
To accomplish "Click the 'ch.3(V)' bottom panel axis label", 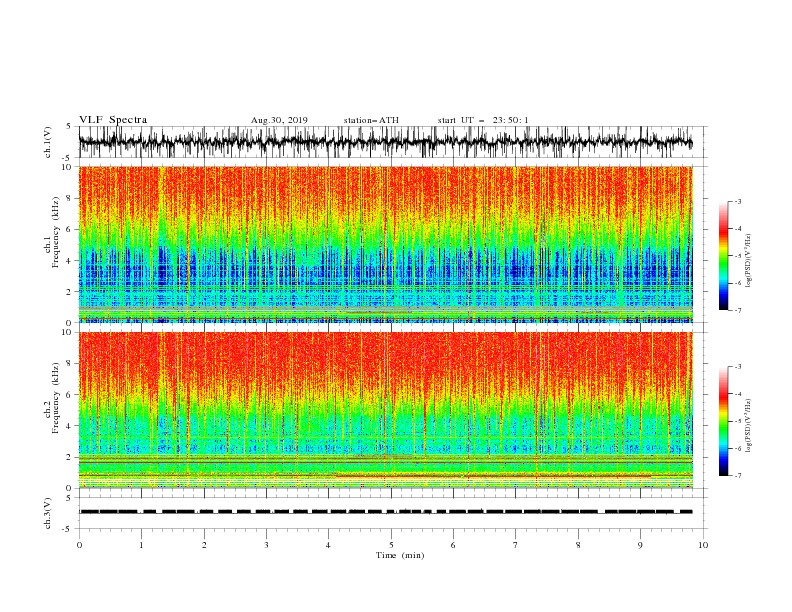I will (48, 513).
